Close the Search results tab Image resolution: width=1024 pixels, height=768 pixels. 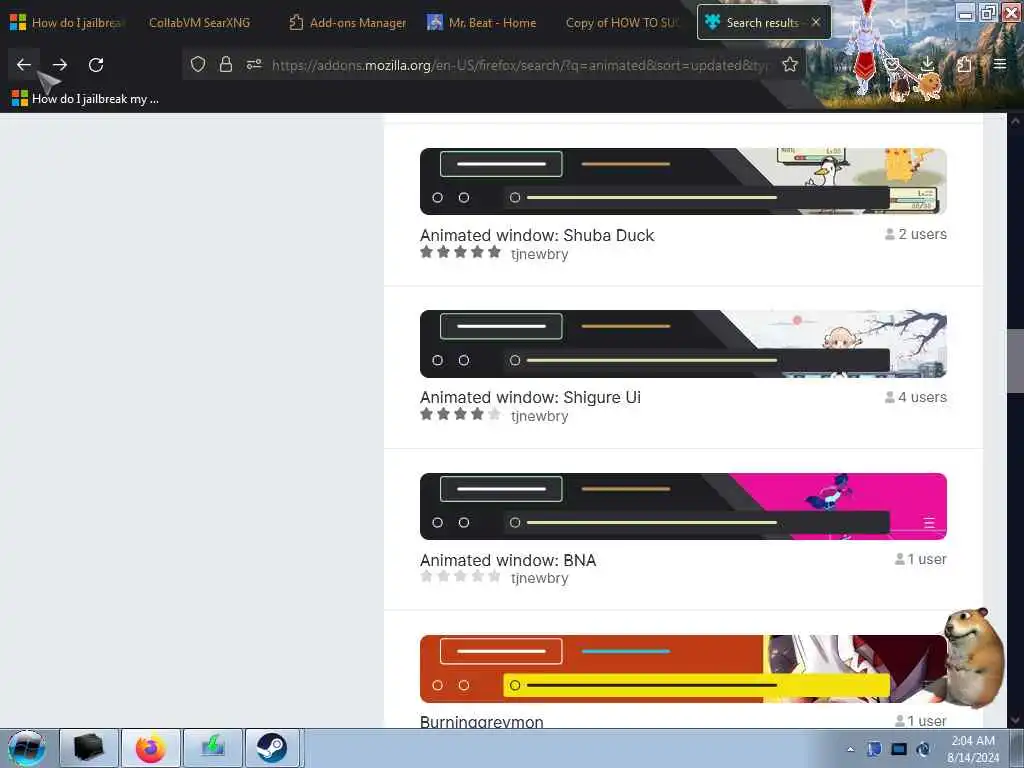coord(816,22)
